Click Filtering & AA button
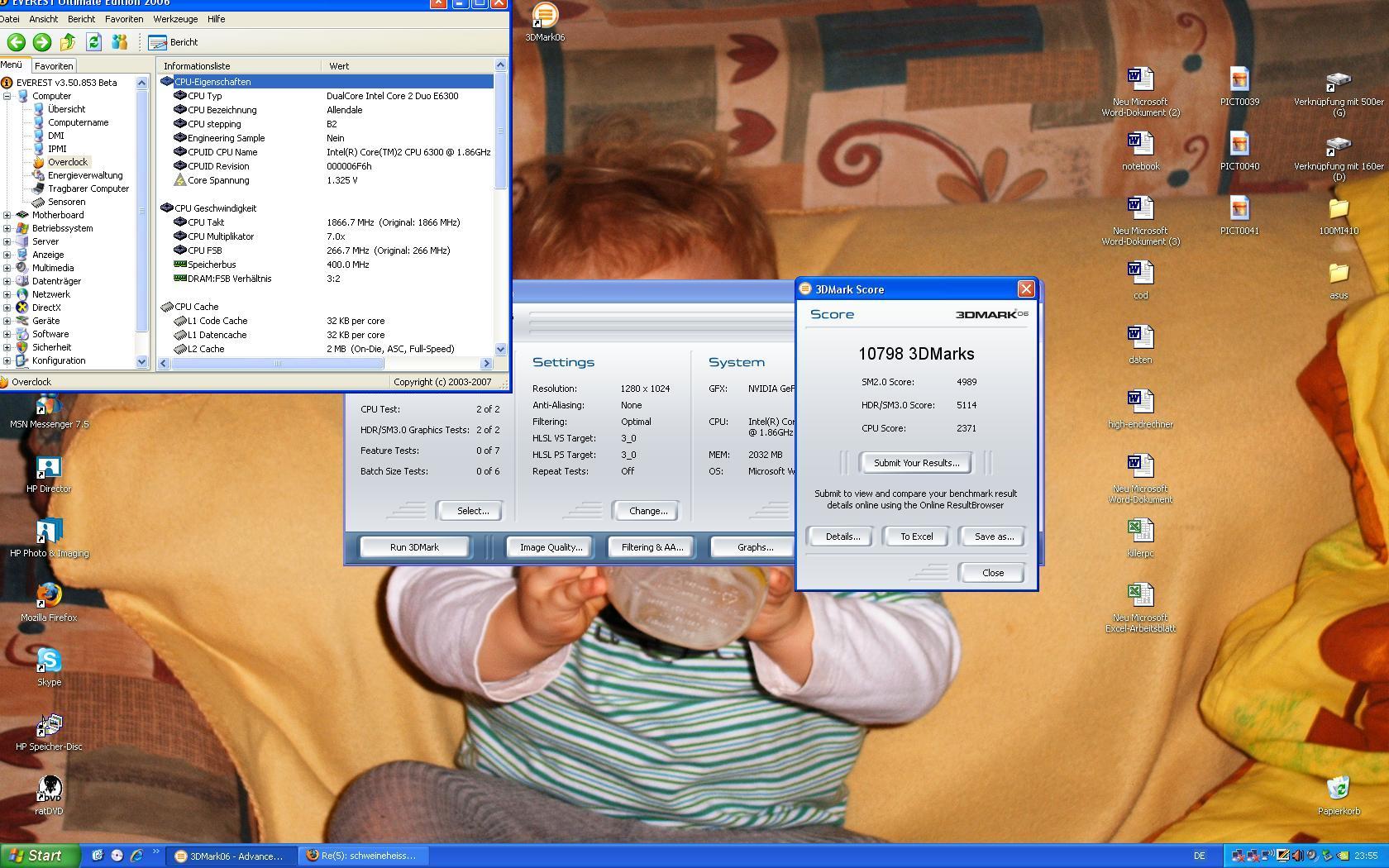 (x=652, y=547)
